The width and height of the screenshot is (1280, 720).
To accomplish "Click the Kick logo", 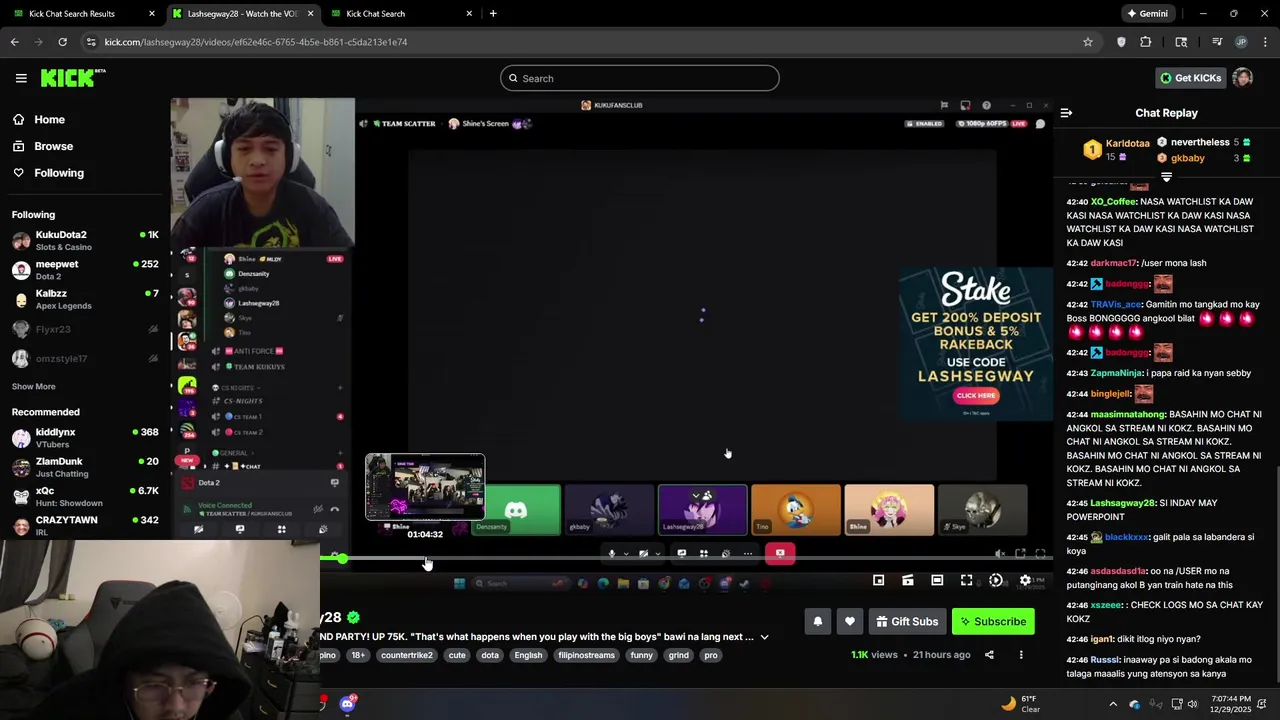I will pos(73,78).
